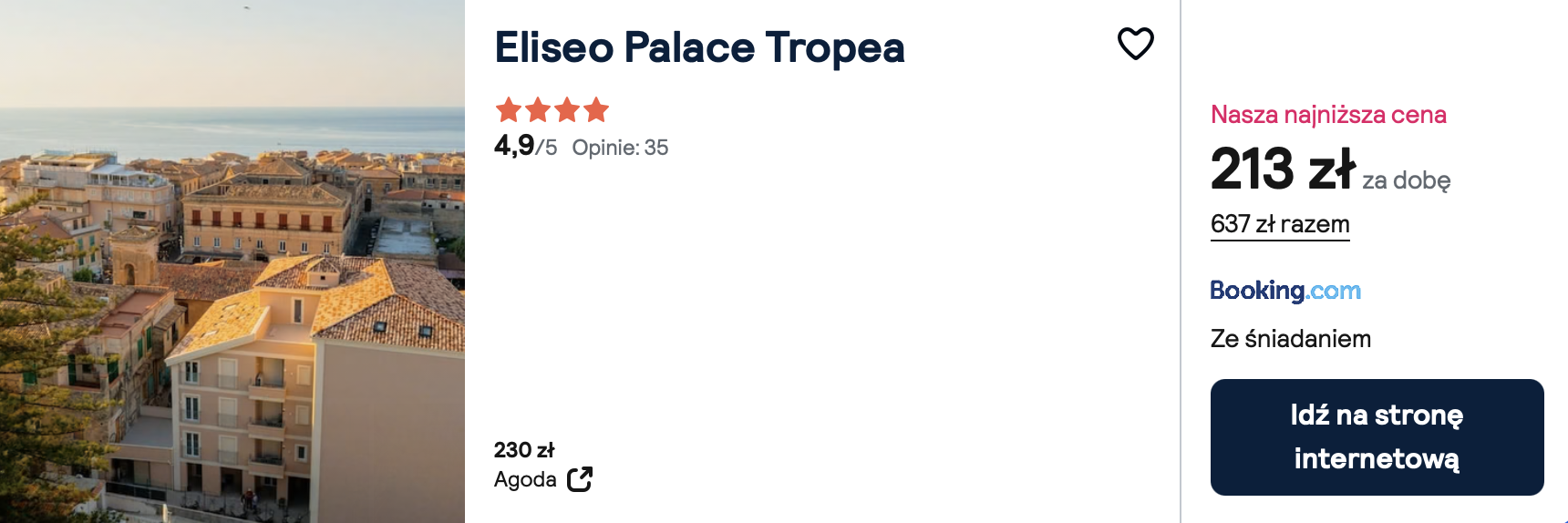Click the 213 zł nightly price

coord(1283,169)
